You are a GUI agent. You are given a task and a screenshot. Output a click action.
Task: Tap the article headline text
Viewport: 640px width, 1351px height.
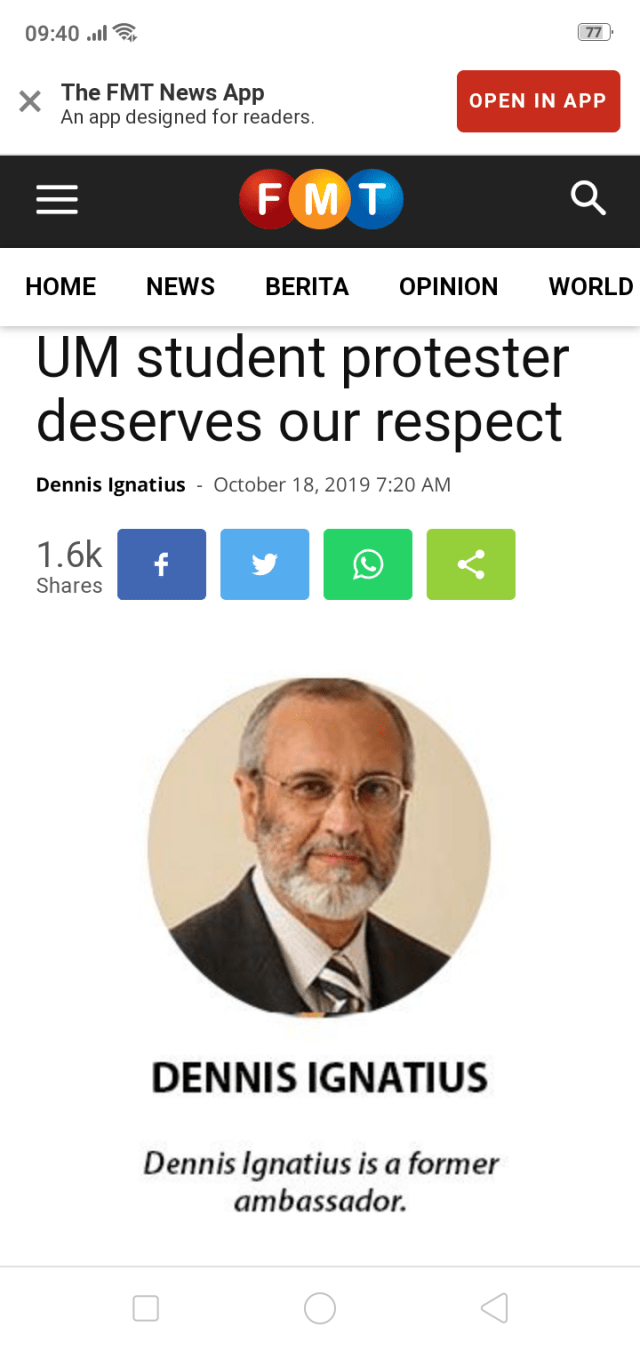(303, 390)
